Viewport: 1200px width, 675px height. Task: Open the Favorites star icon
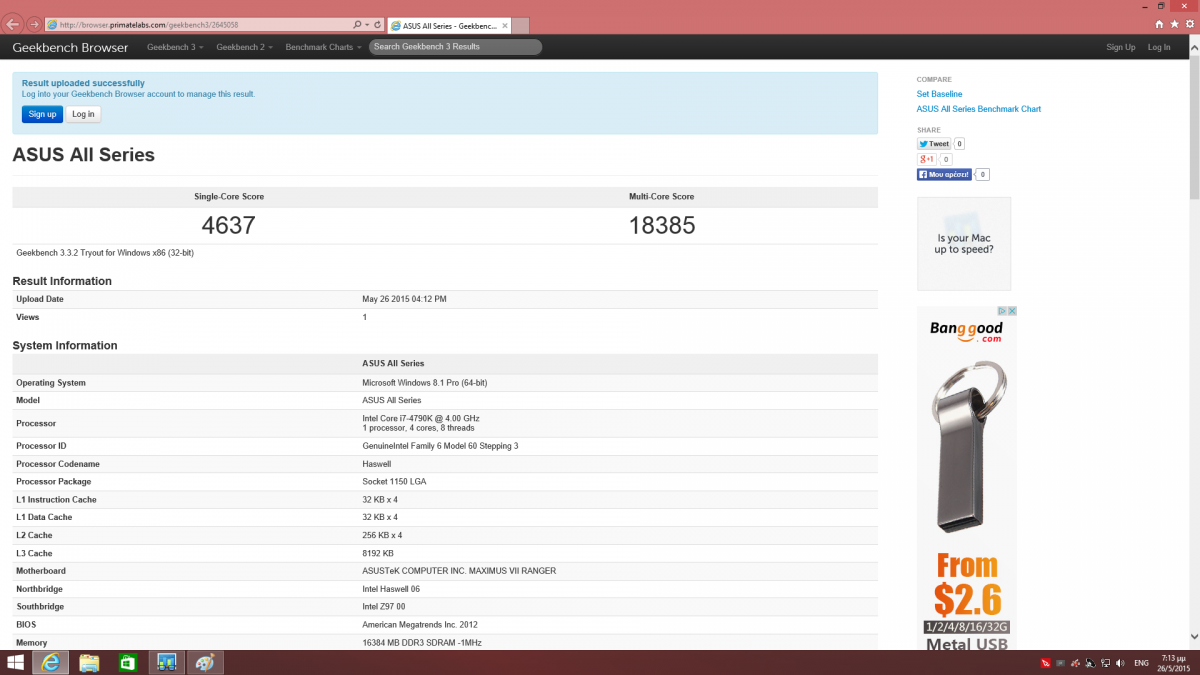tap(1174, 23)
